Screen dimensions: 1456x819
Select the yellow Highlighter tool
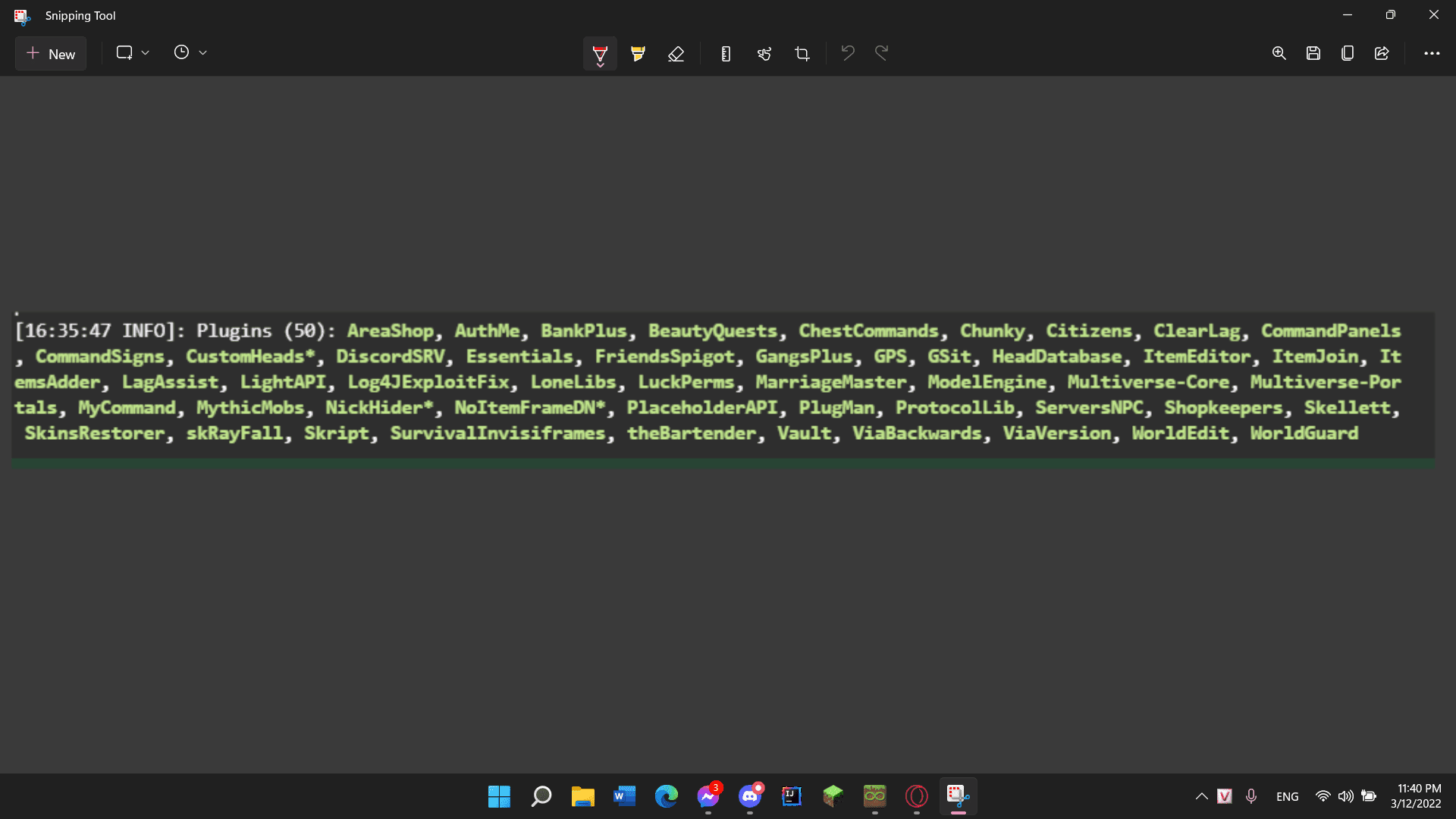click(x=638, y=53)
